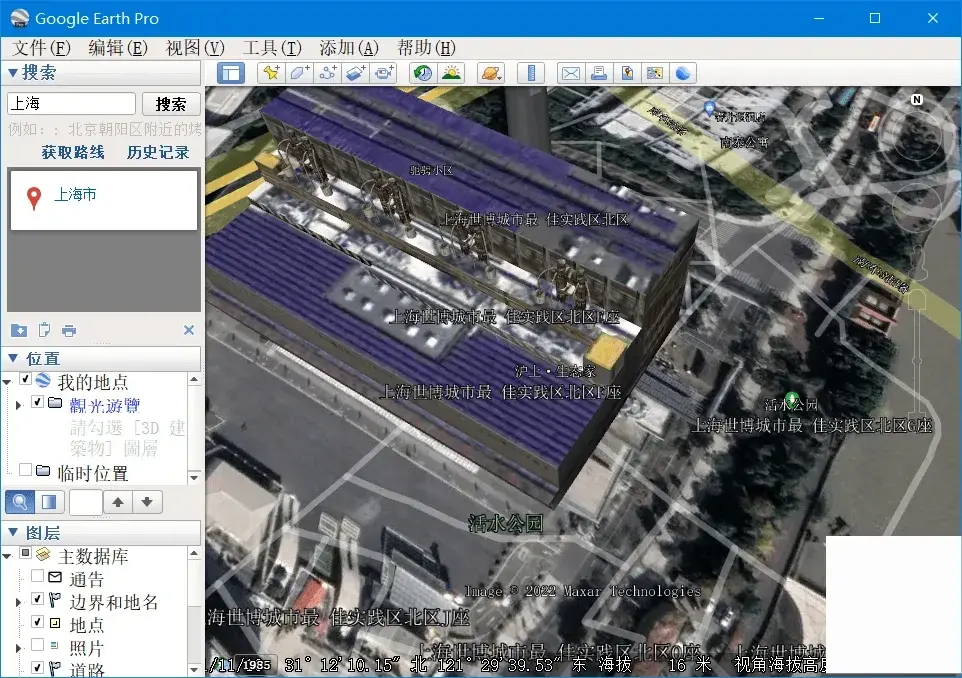The width and height of the screenshot is (962, 678).
Task: Collapse the 我的地点 tree node
Action: [x=7, y=382]
